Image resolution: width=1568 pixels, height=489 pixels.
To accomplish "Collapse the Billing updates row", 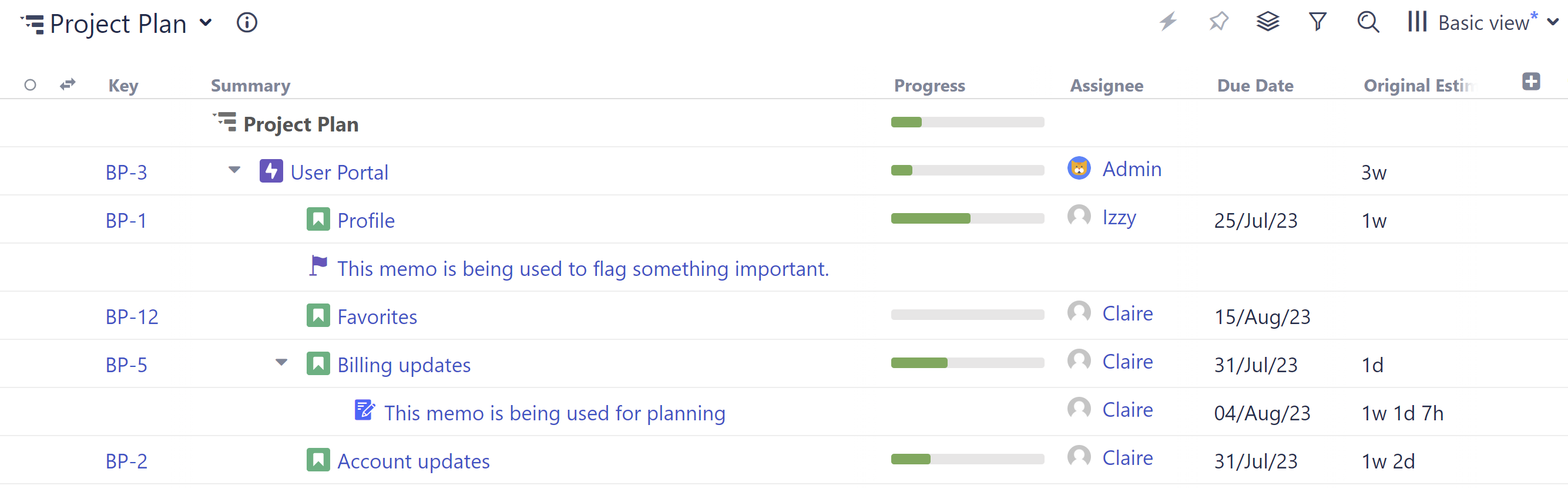I will (281, 362).
